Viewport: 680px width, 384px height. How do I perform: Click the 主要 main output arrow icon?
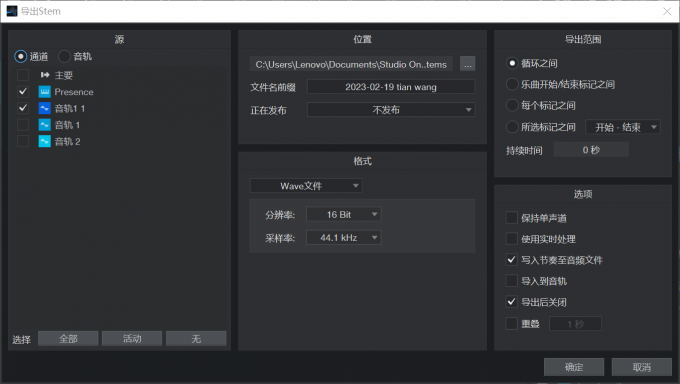(x=45, y=75)
